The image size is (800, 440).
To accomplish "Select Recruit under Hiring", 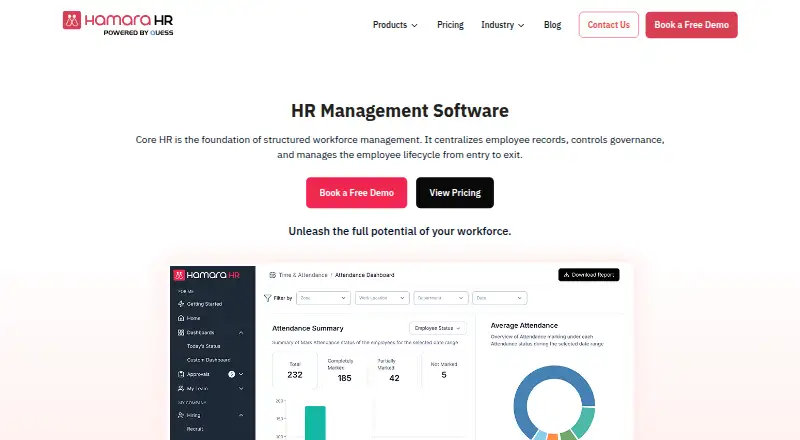I will tap(195, 429).
